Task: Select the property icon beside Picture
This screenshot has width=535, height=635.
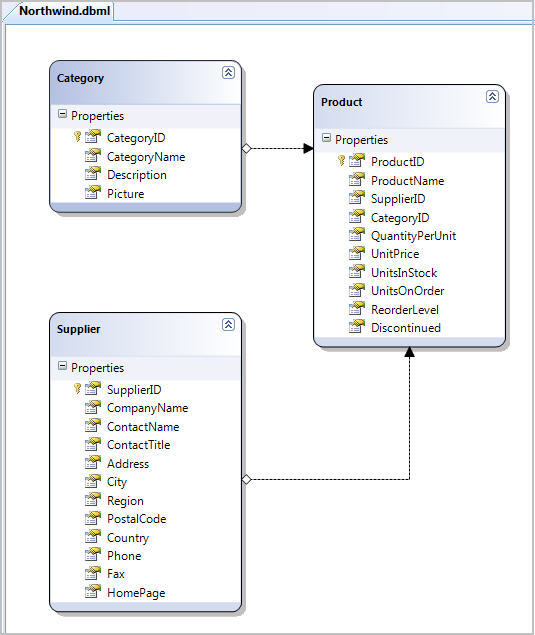Action: 93,192
